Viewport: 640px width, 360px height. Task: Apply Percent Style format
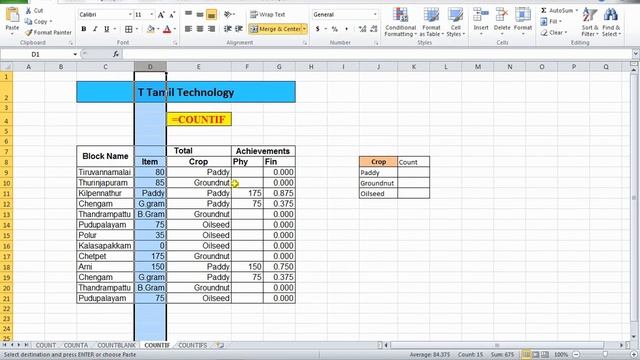335,29
